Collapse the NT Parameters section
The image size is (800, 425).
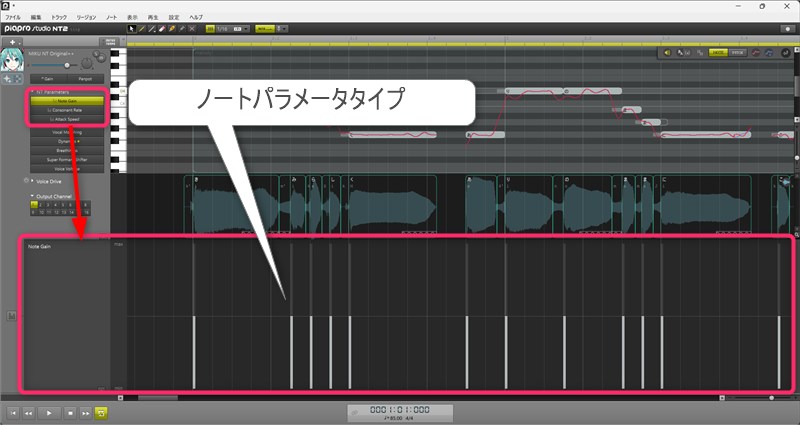coord(33,92)
